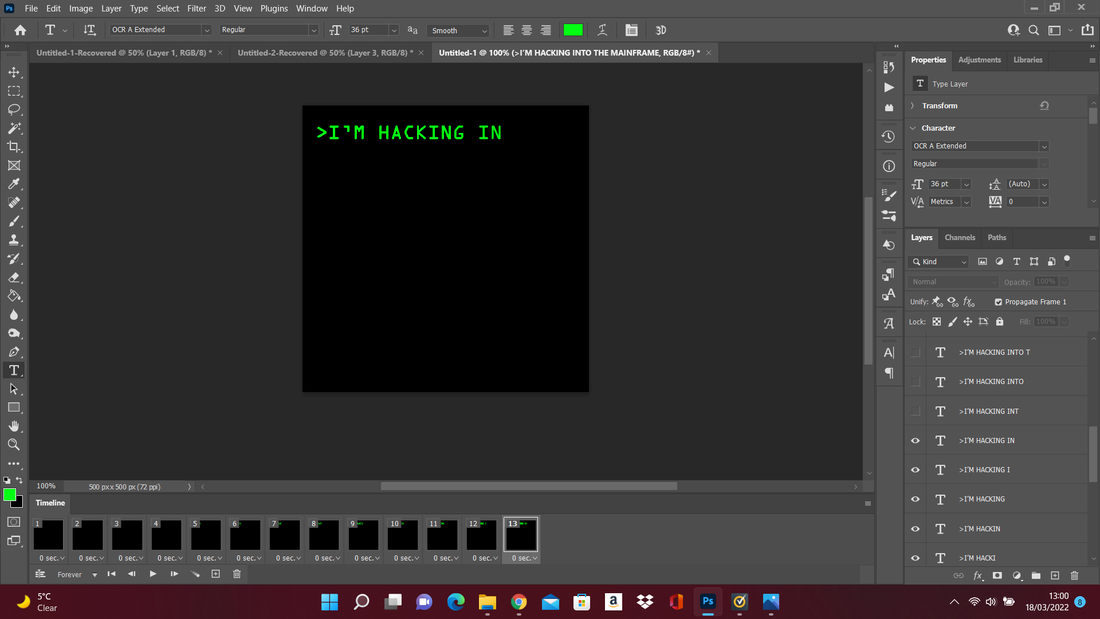Open frame 13 delay time dropdown

pyautogui.click(x=524, y=559)
